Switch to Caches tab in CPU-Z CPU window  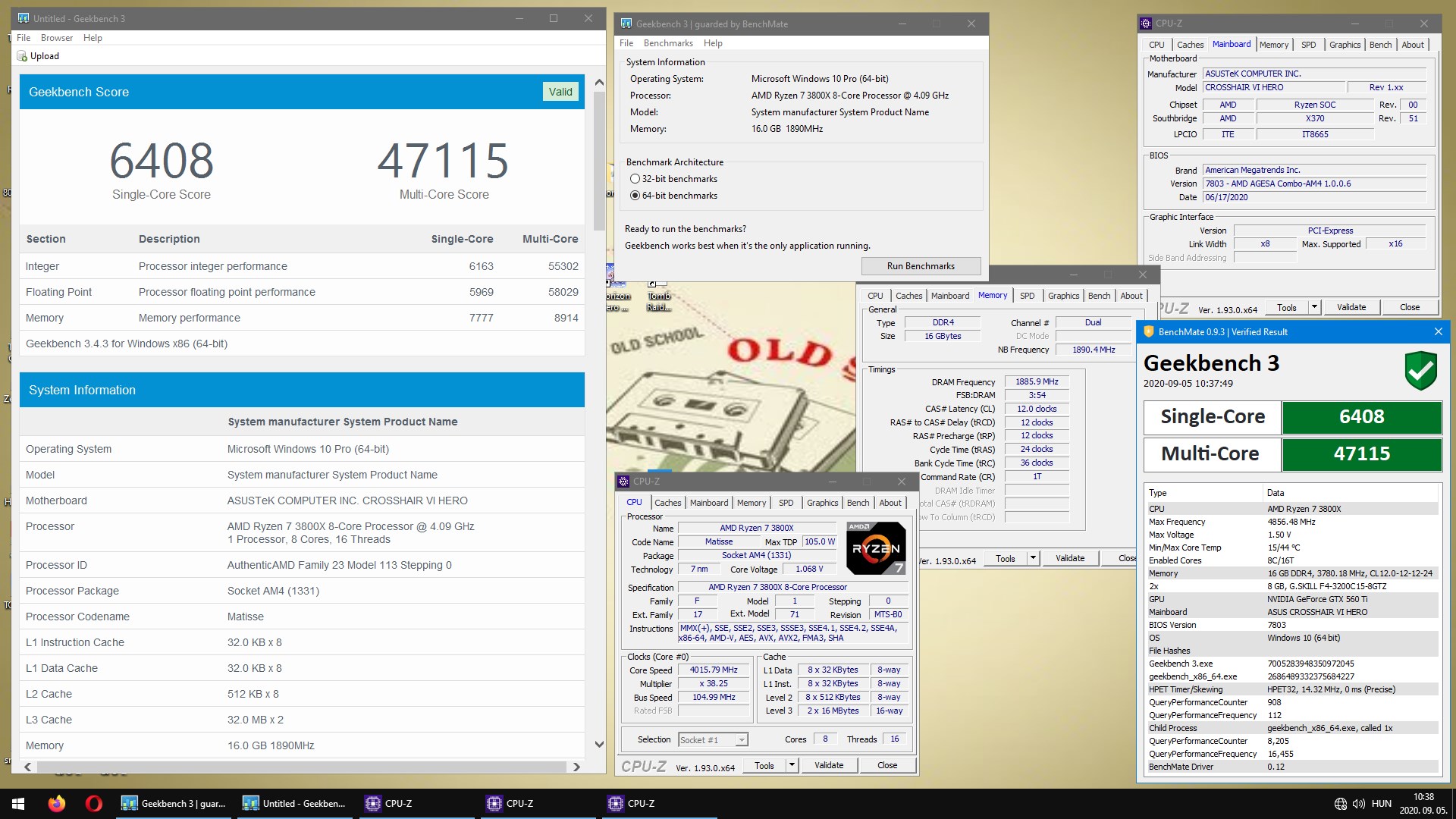tap(667, 503)
